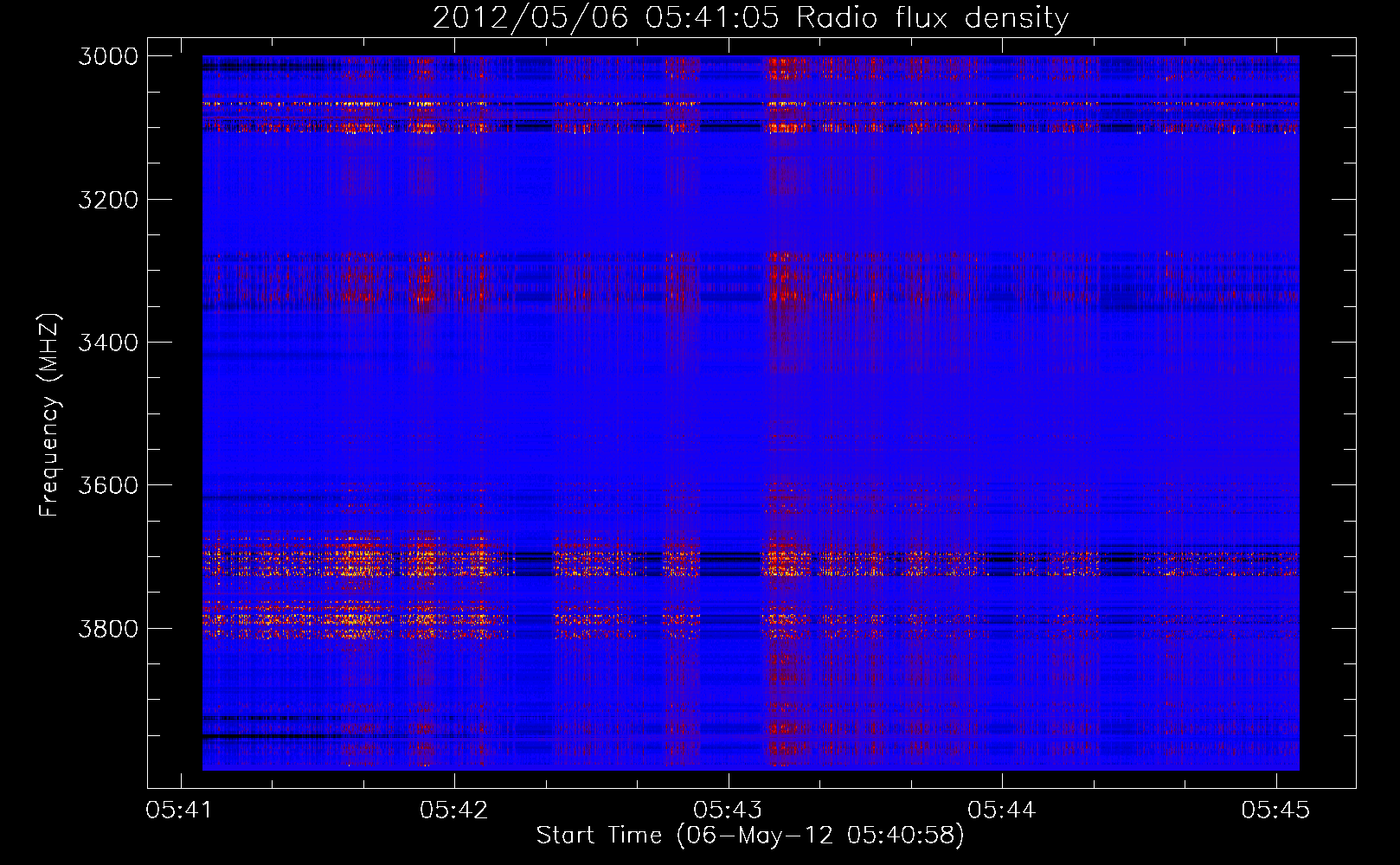
Task: Click the 3200 frequency axis label
Action: click(108, 200)
